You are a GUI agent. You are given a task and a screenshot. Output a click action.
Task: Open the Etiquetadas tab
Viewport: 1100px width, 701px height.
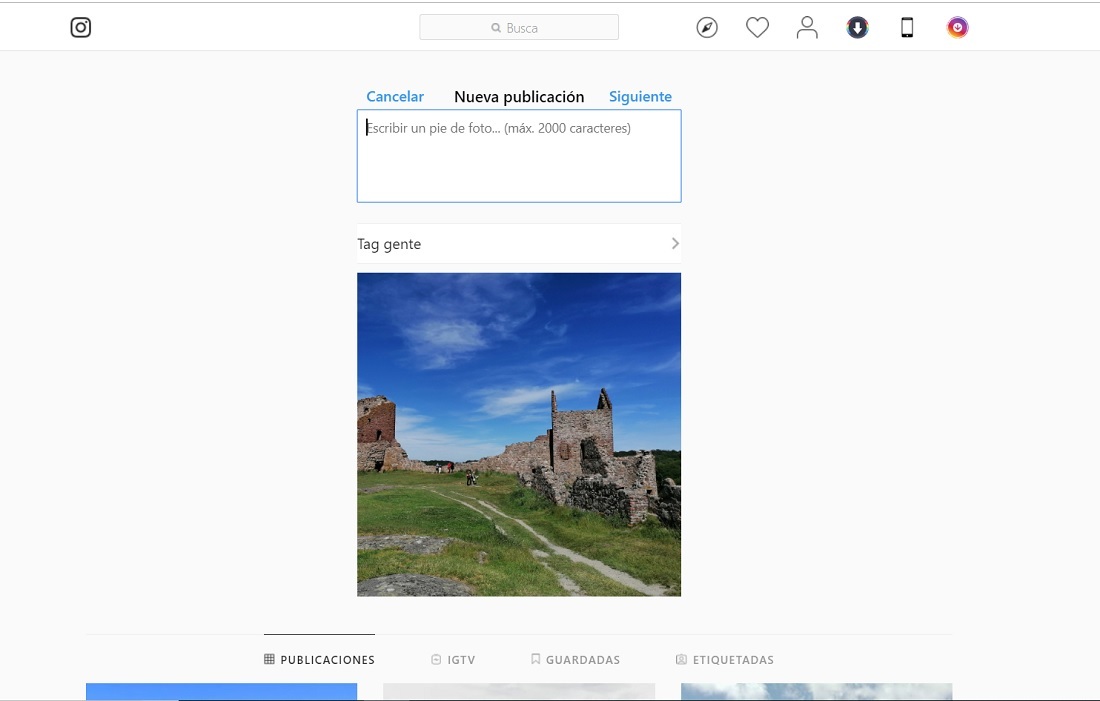[725, 660]
